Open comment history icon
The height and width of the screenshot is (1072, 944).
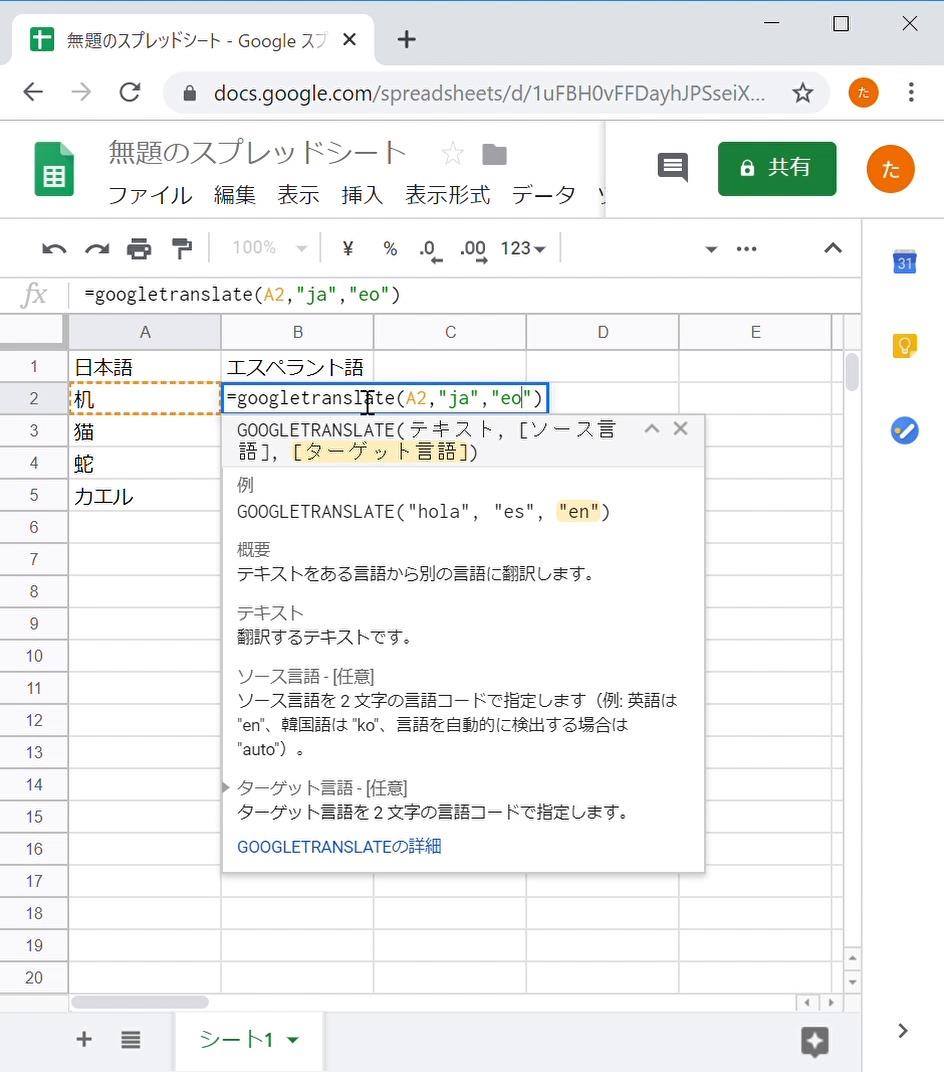click(673, 168)
